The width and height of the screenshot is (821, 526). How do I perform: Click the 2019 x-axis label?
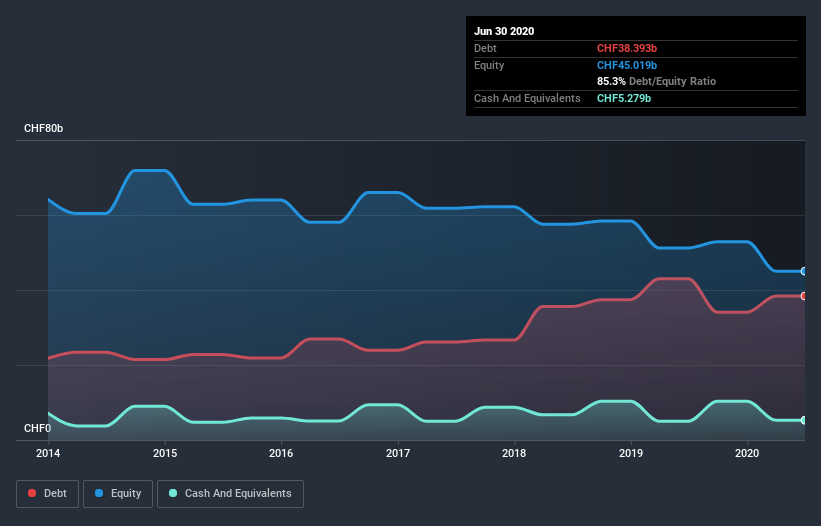(631, 453)
